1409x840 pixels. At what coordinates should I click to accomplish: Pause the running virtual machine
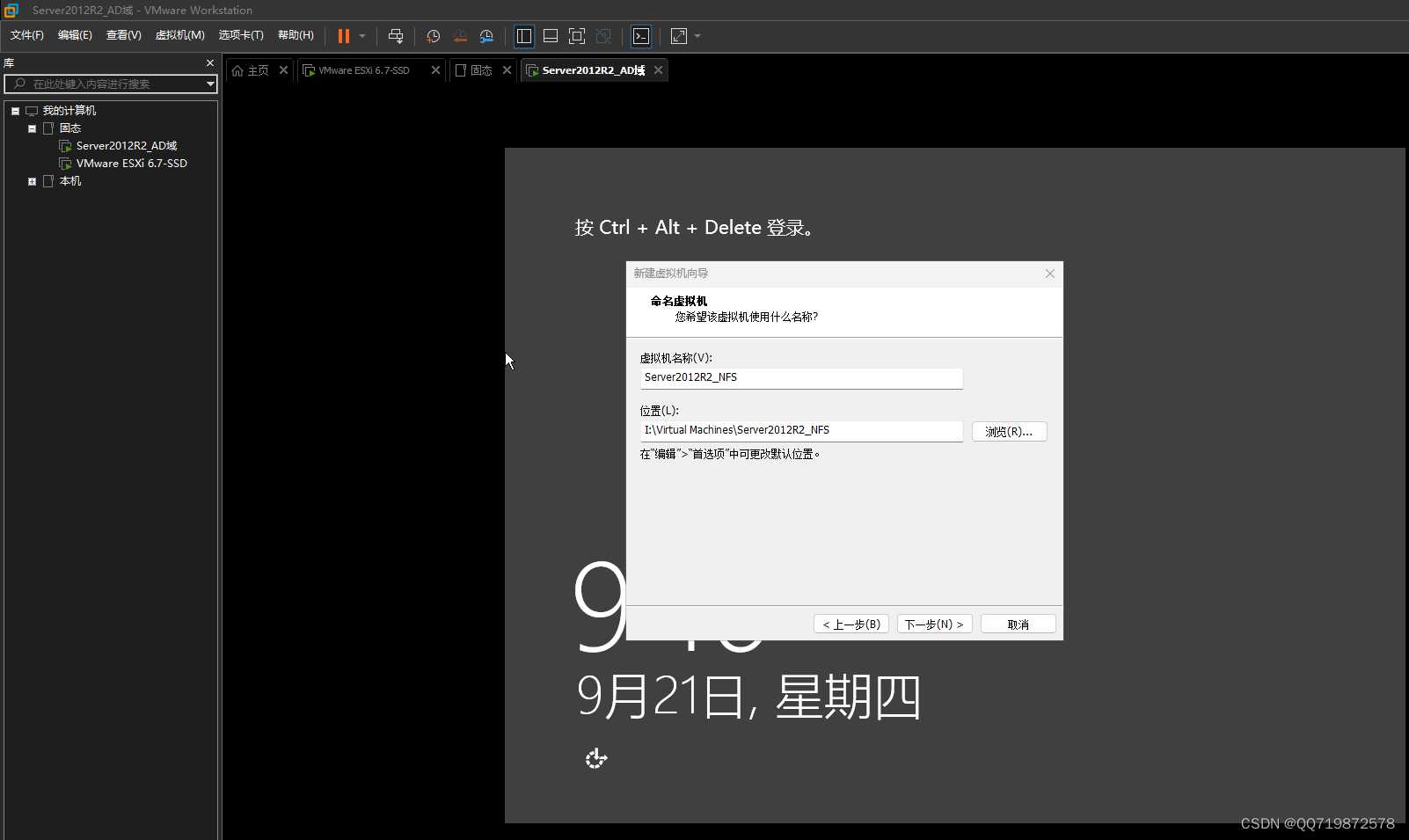pos(344,36)
